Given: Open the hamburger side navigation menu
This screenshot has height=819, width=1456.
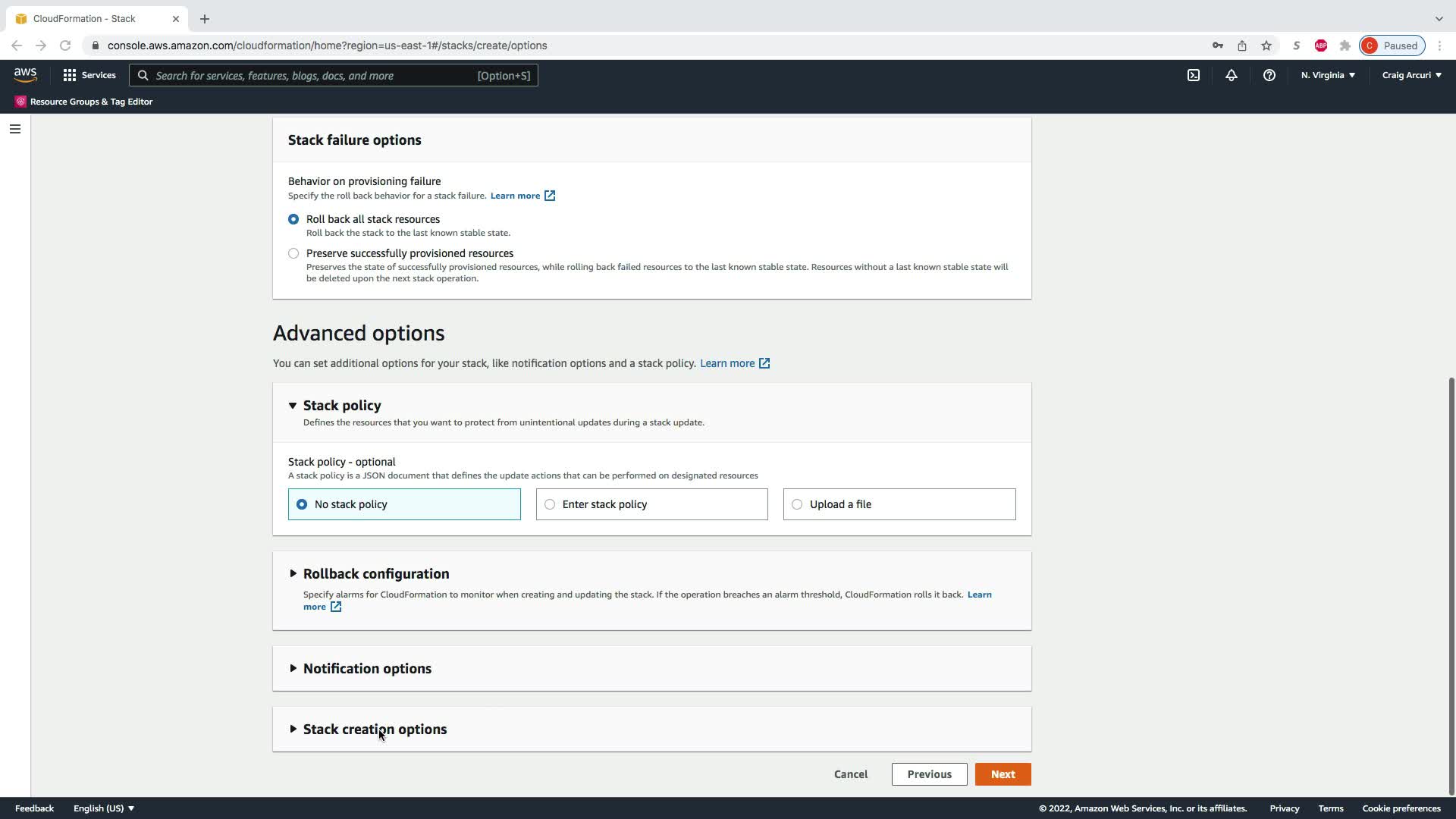Looking at the screenshot, I should tap(14, 129).
